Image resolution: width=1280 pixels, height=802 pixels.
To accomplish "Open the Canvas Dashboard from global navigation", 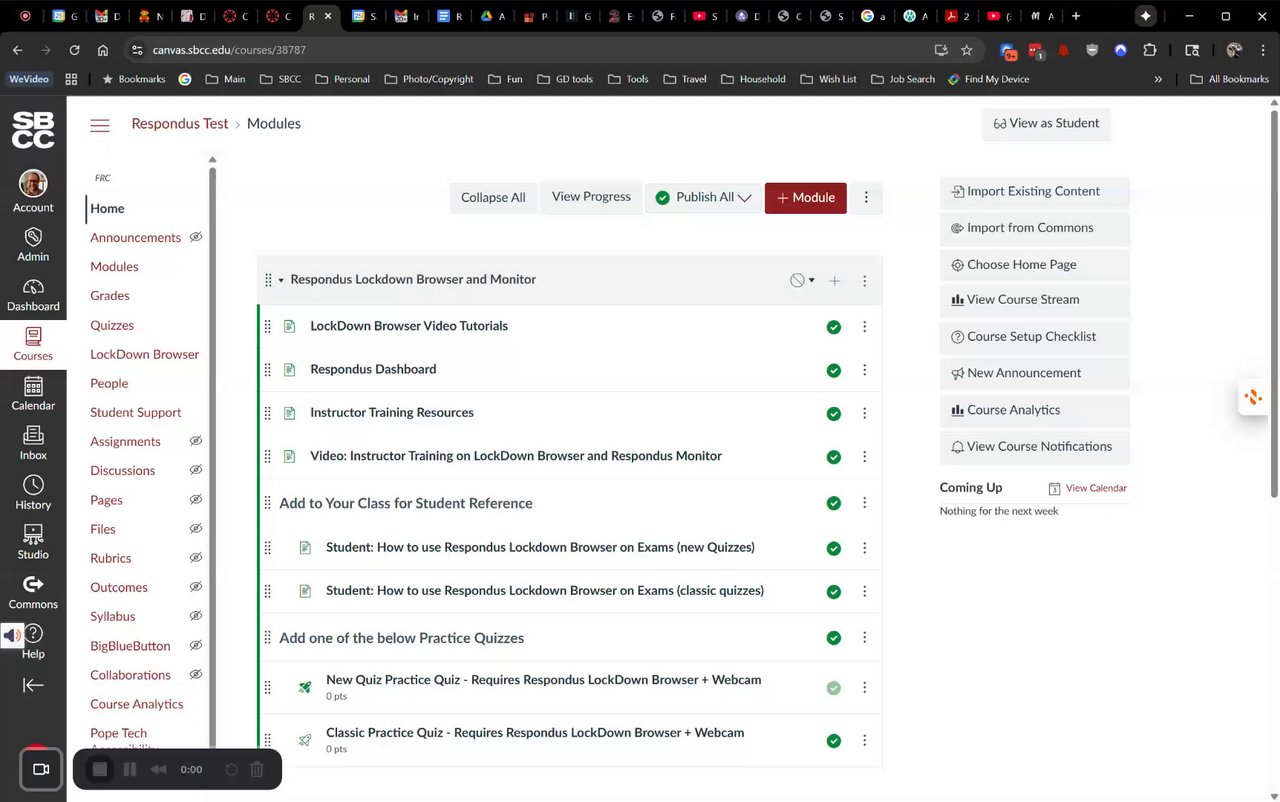I will click(x=33, y=295).
